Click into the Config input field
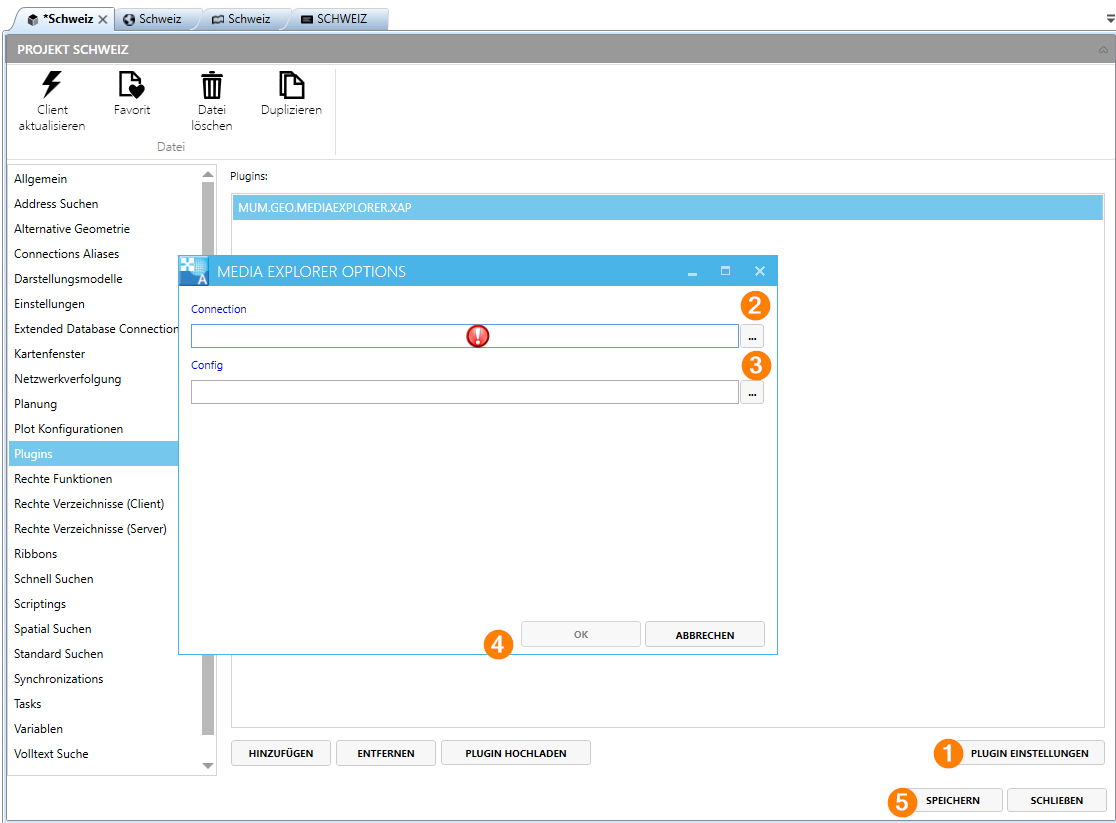Viewport: 1116px width, 823px height. tap(464, 392)
